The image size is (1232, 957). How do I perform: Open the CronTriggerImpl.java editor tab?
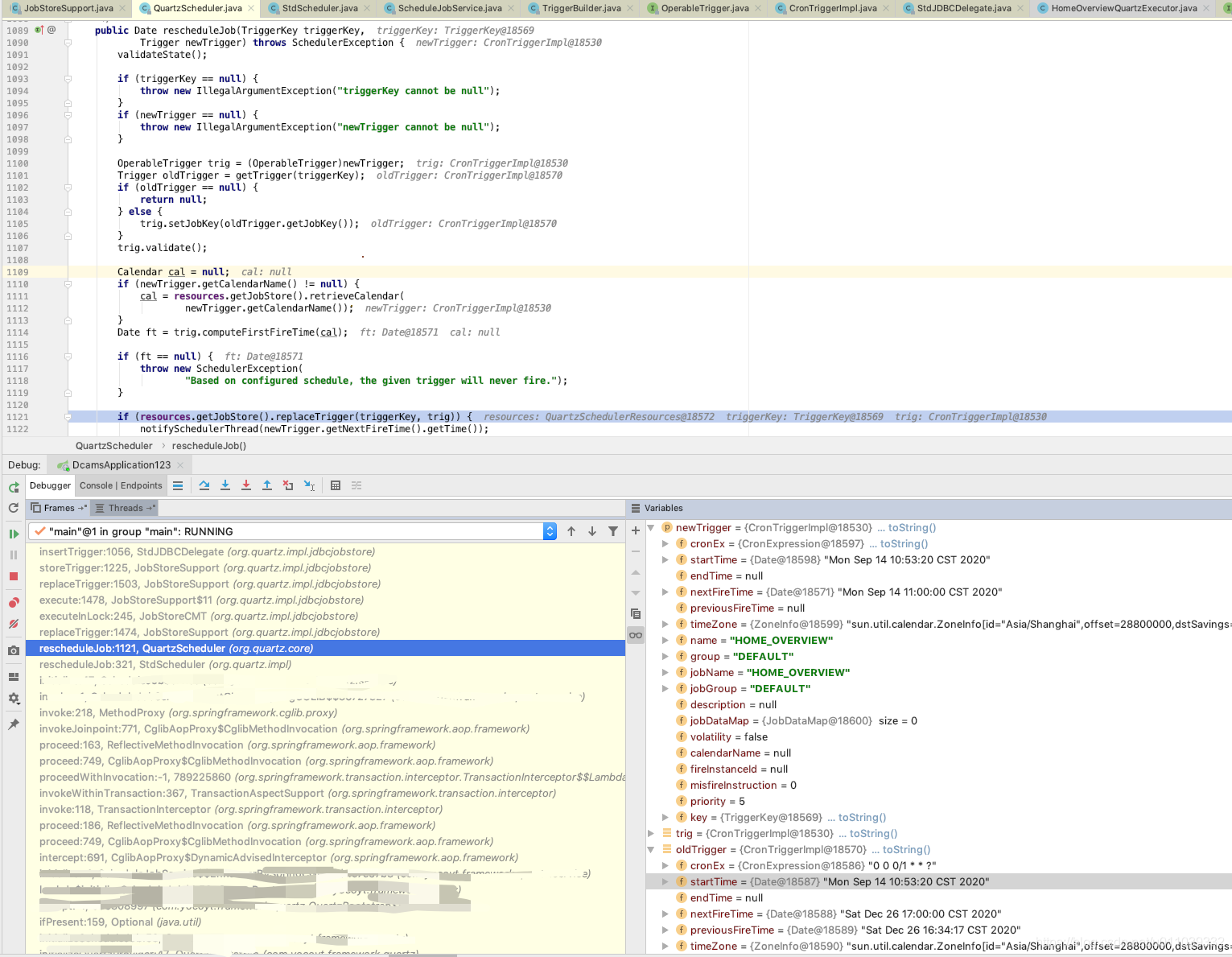click(832, 8)
